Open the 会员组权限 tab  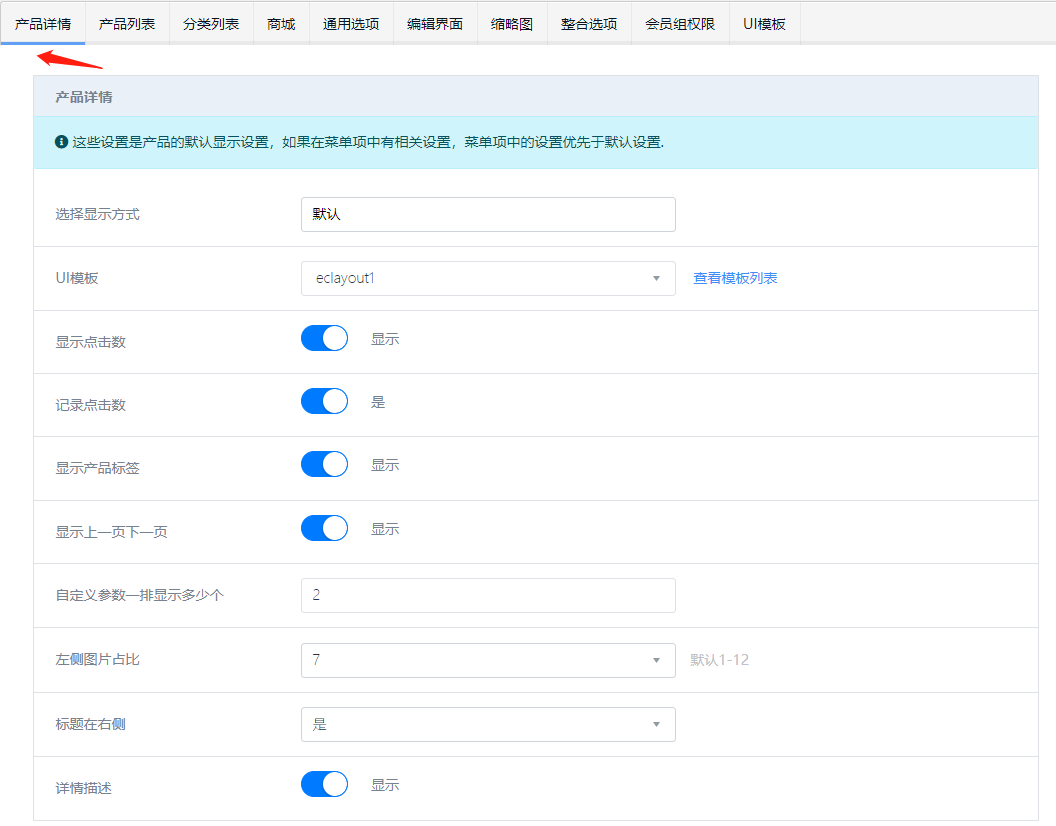point(680,24)
